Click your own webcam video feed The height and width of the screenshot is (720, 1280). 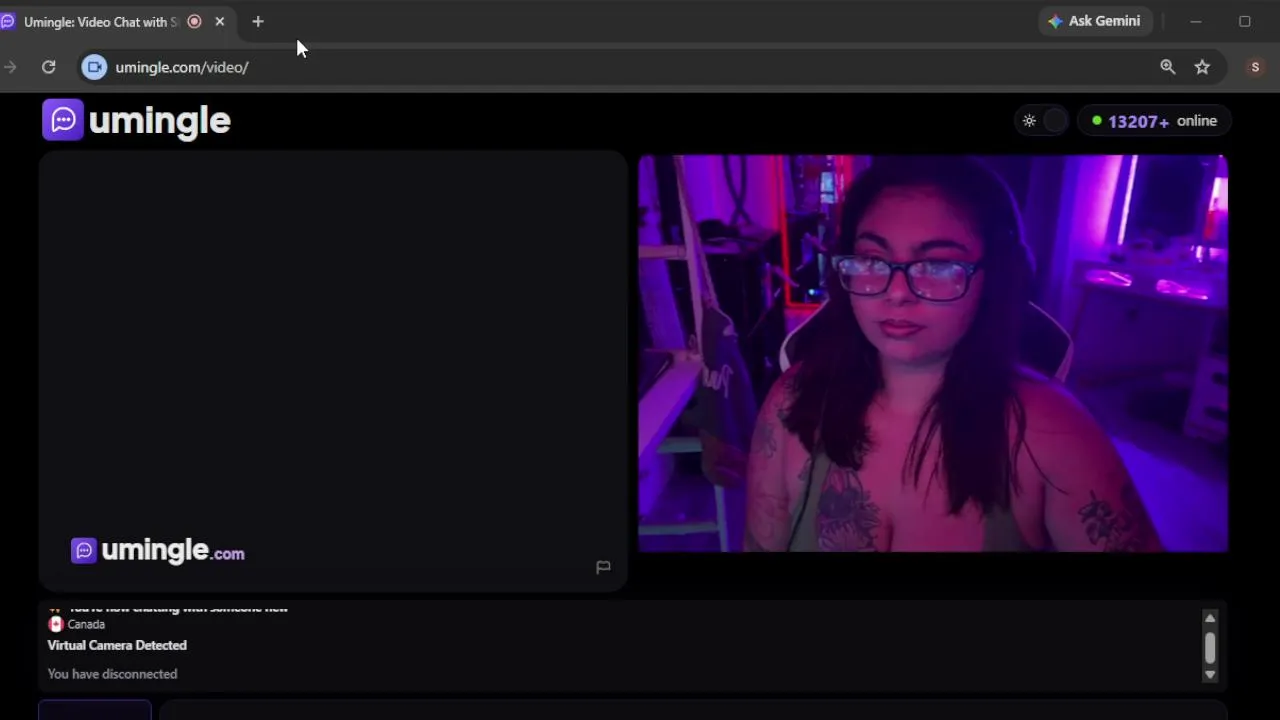(x=933, y=353)
